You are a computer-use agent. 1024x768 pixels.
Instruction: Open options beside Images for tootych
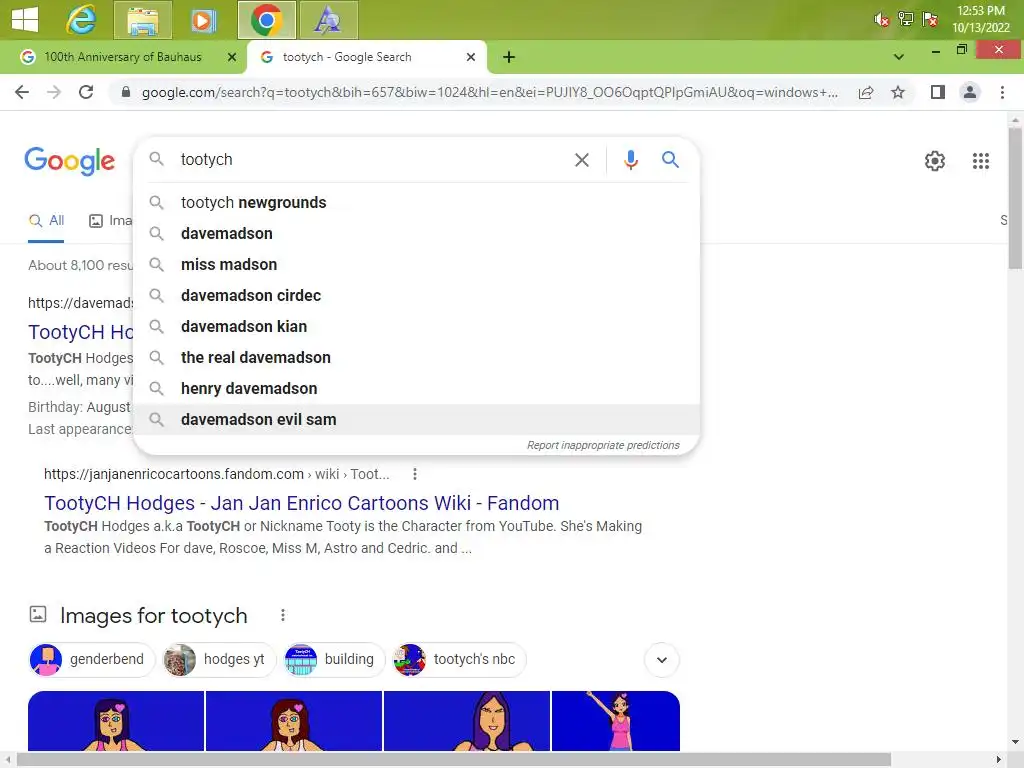[282, 615]
